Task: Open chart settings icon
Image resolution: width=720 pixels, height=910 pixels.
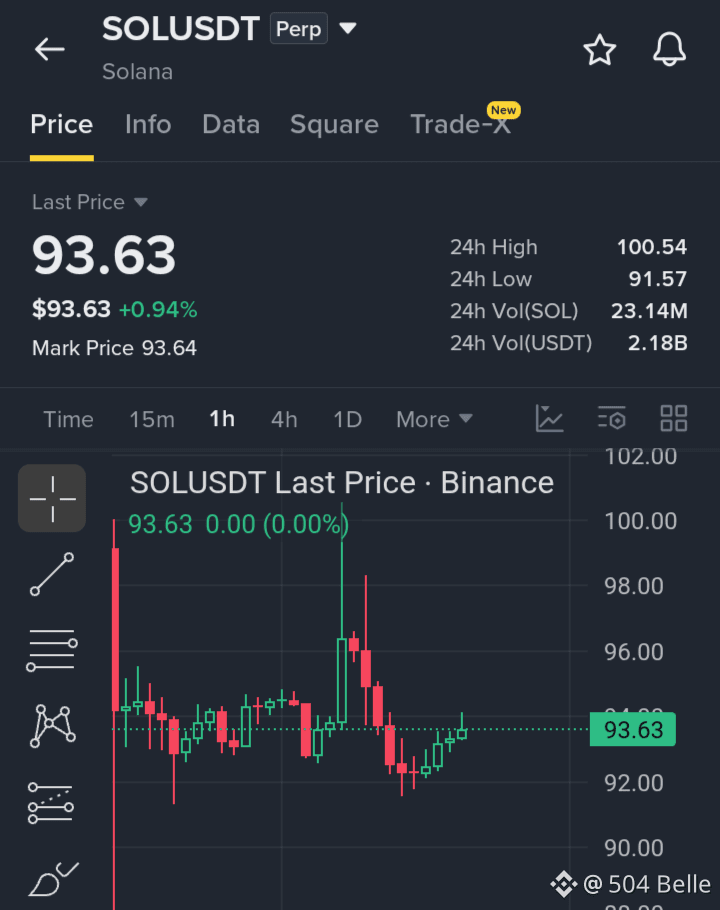Action: [612, 418]
